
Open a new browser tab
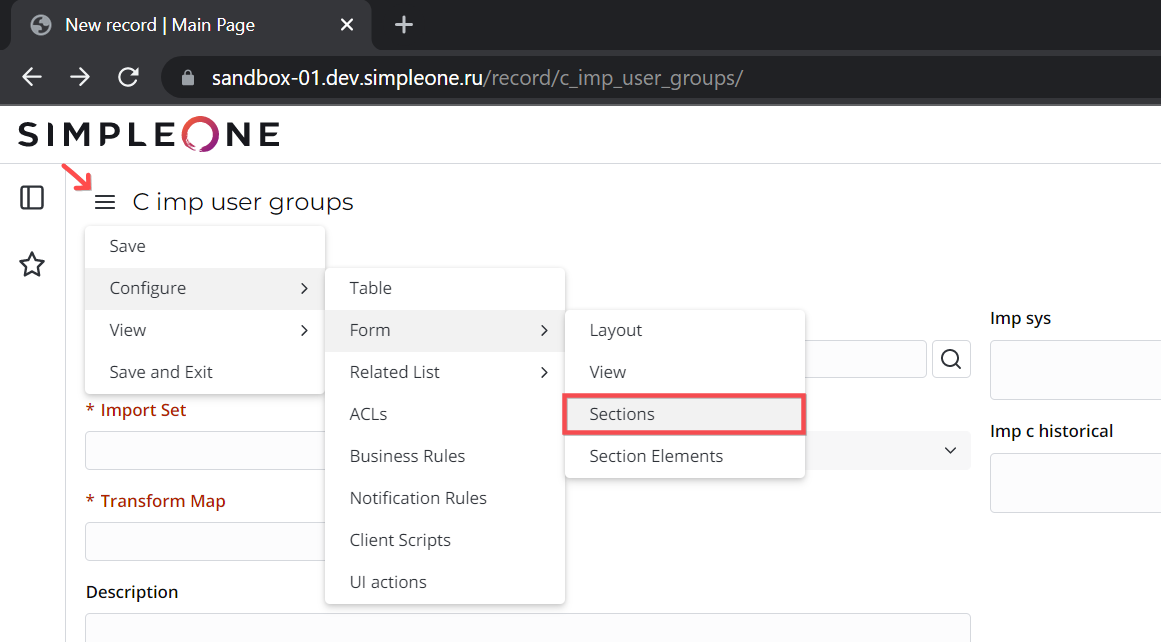(x=403, y=25)
